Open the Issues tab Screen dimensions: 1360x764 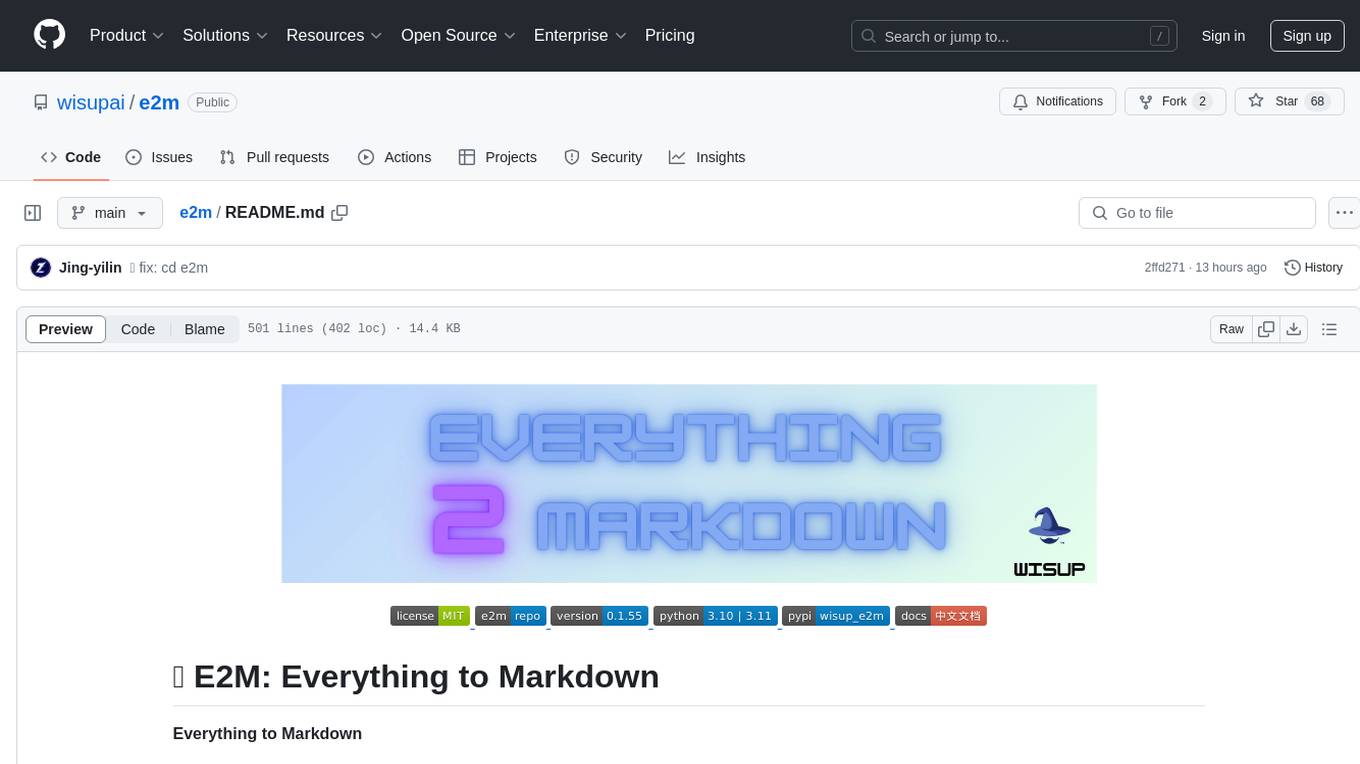point(159,157)
